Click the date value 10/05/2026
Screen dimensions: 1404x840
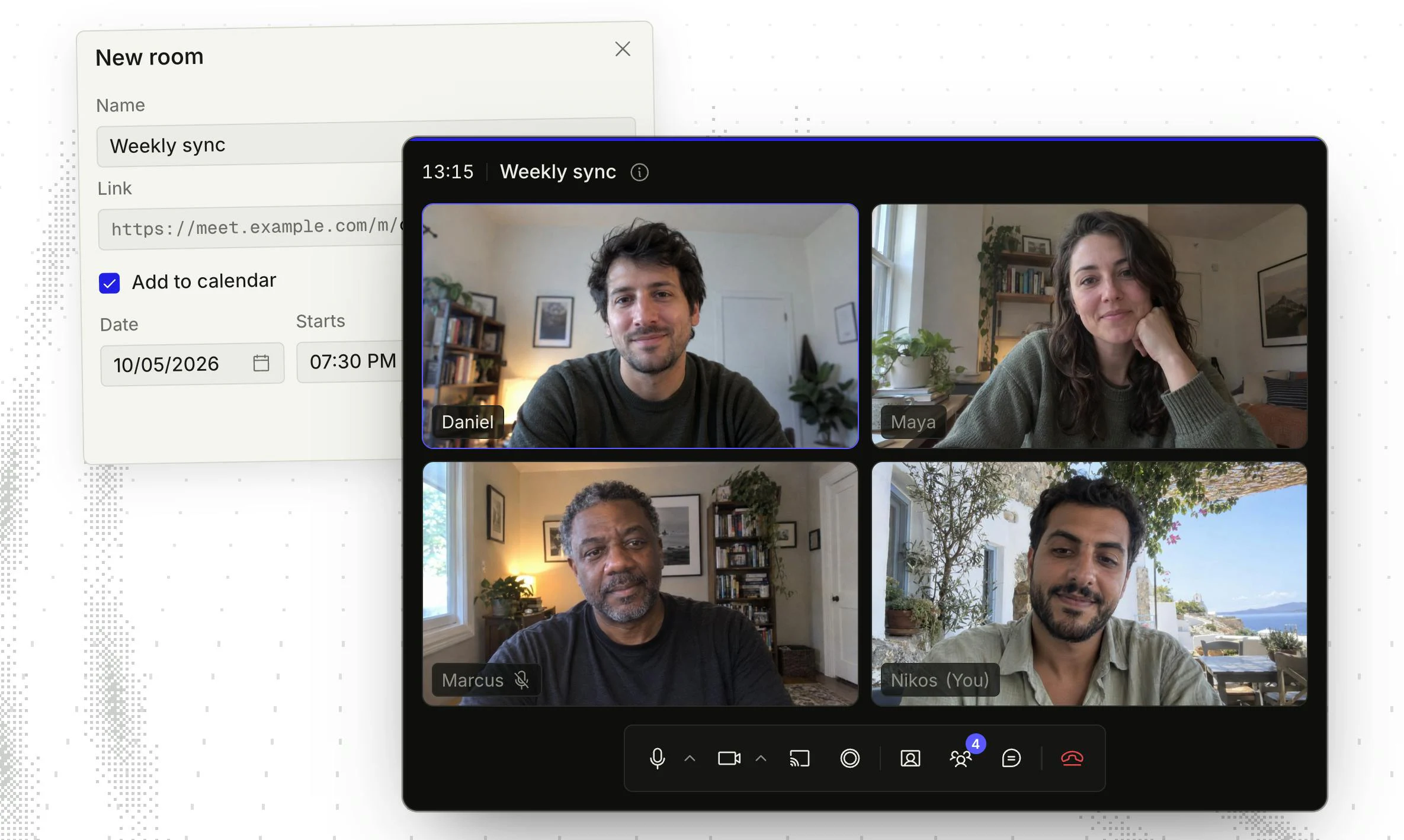(166, 364)
